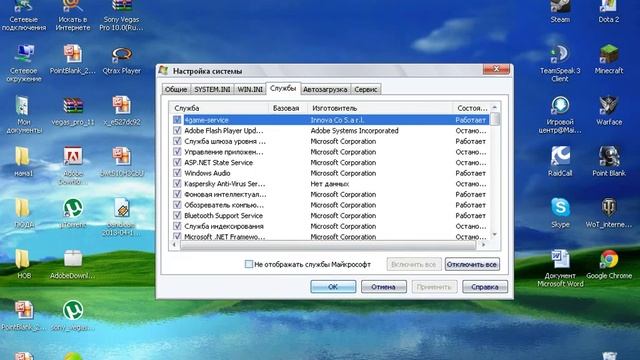The height and width of the screenshot is (360, 640).
Task: Select the Innova Co S.a r.l. manufacturer cell
Action: (338, 120)
